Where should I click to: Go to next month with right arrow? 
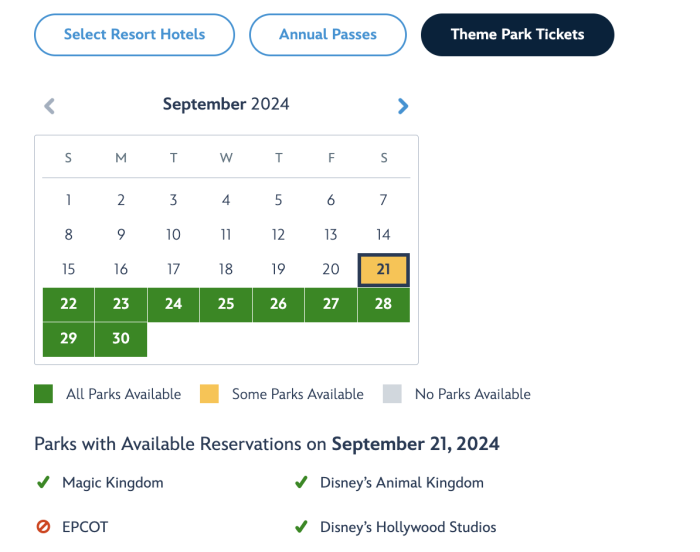(403, 105)
